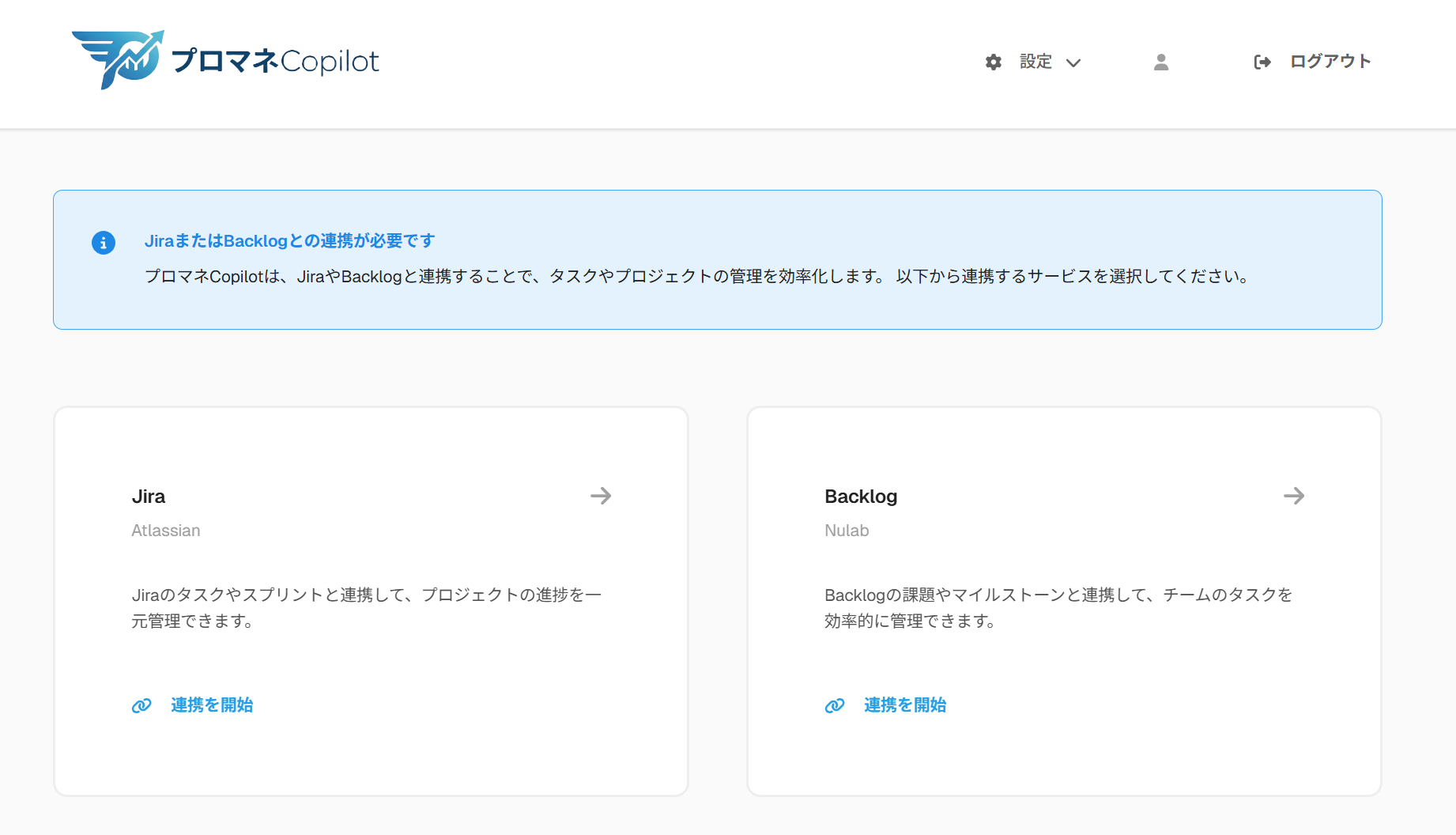Click the chain link icon beside Jira's 連携を開始
Viewport: 1456px width, 835px height.
141,705
